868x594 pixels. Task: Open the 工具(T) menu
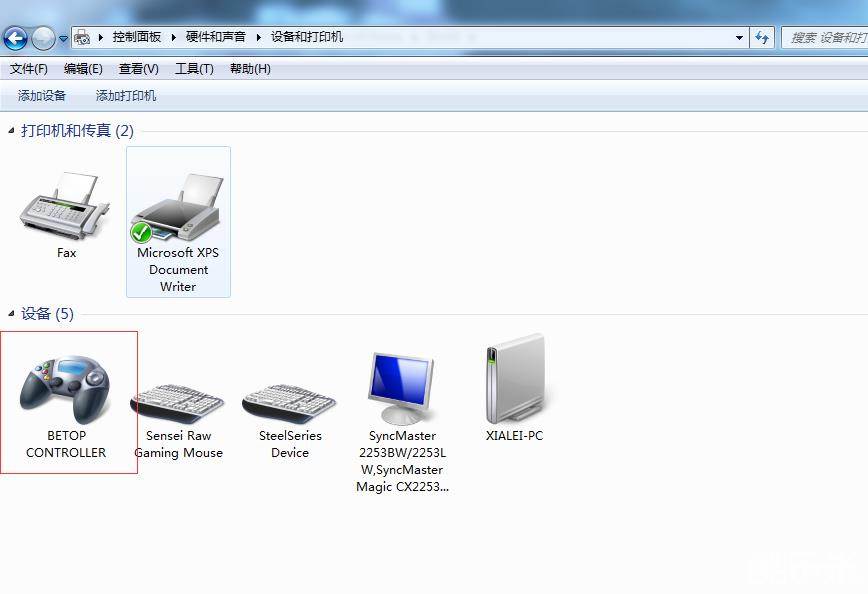194,69
